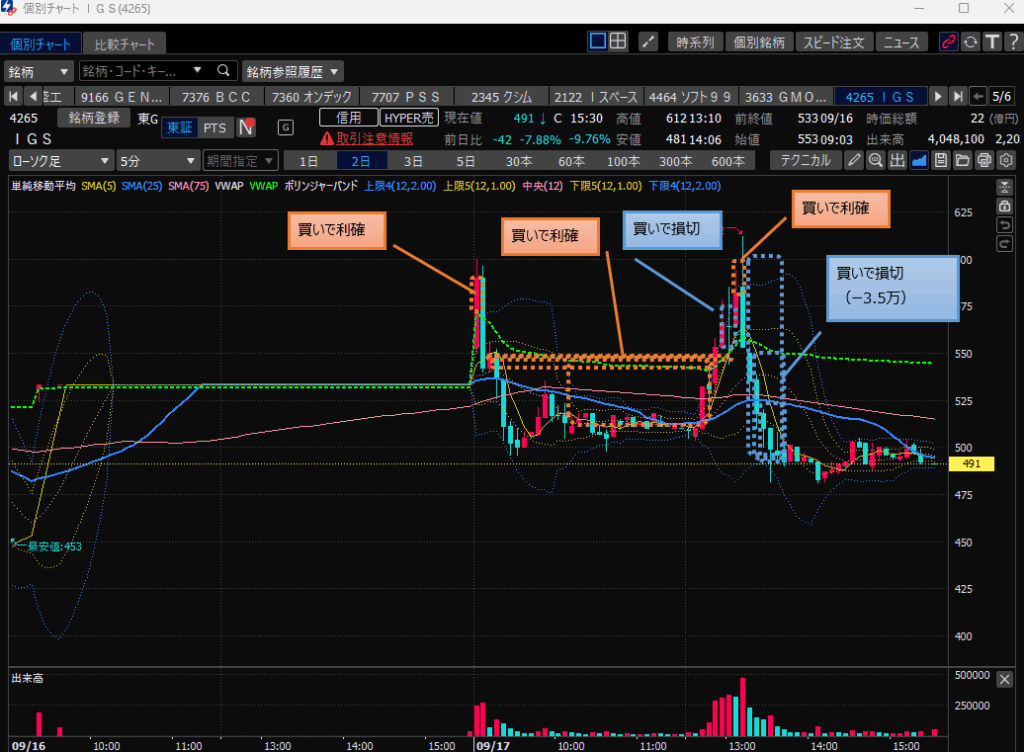
Task: Open the 銘柄参照履歴 dropdown
Action: (x=293, y=71)
